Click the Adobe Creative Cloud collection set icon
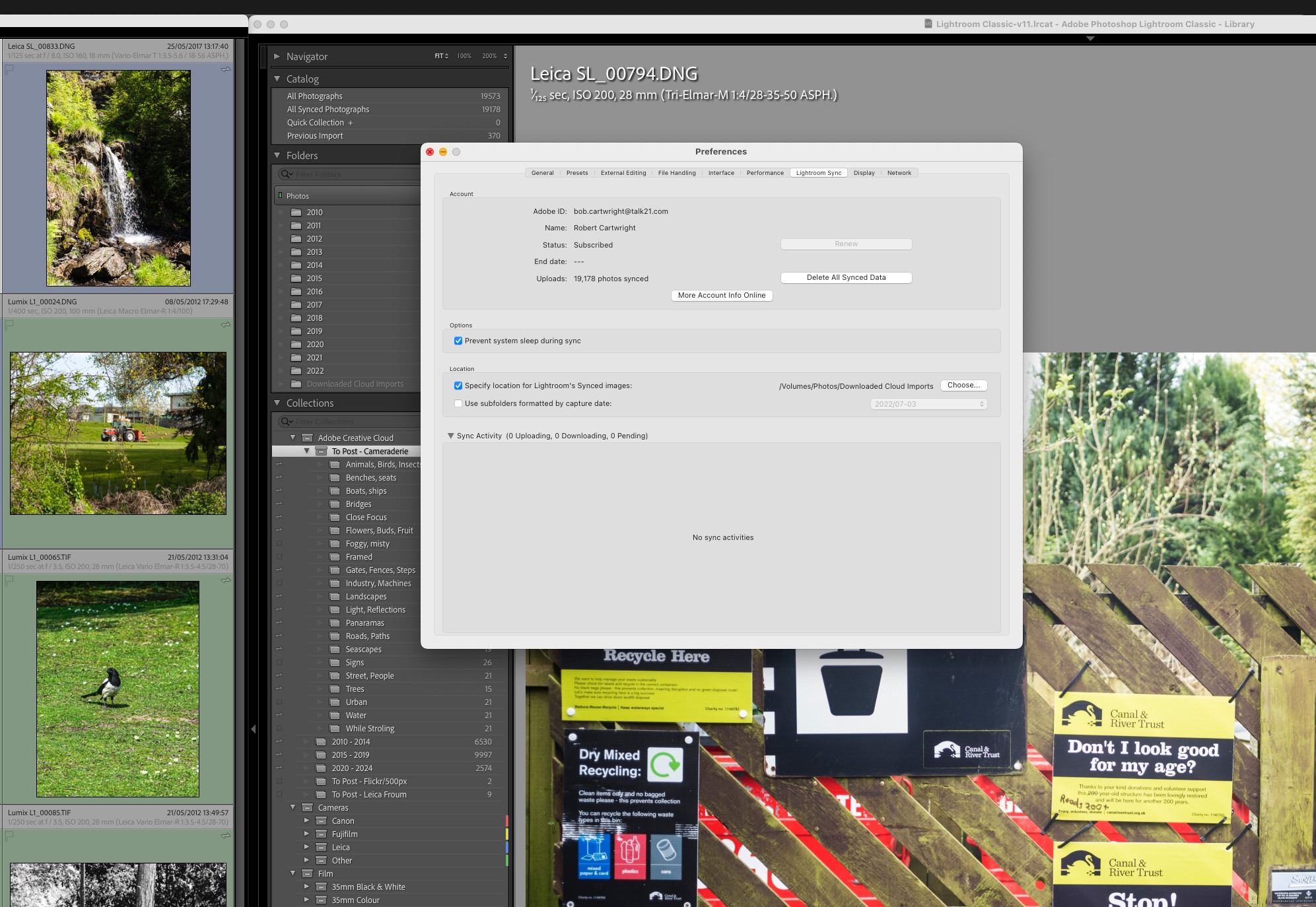This screenshot has width=1316, height=907. [307, 438]
